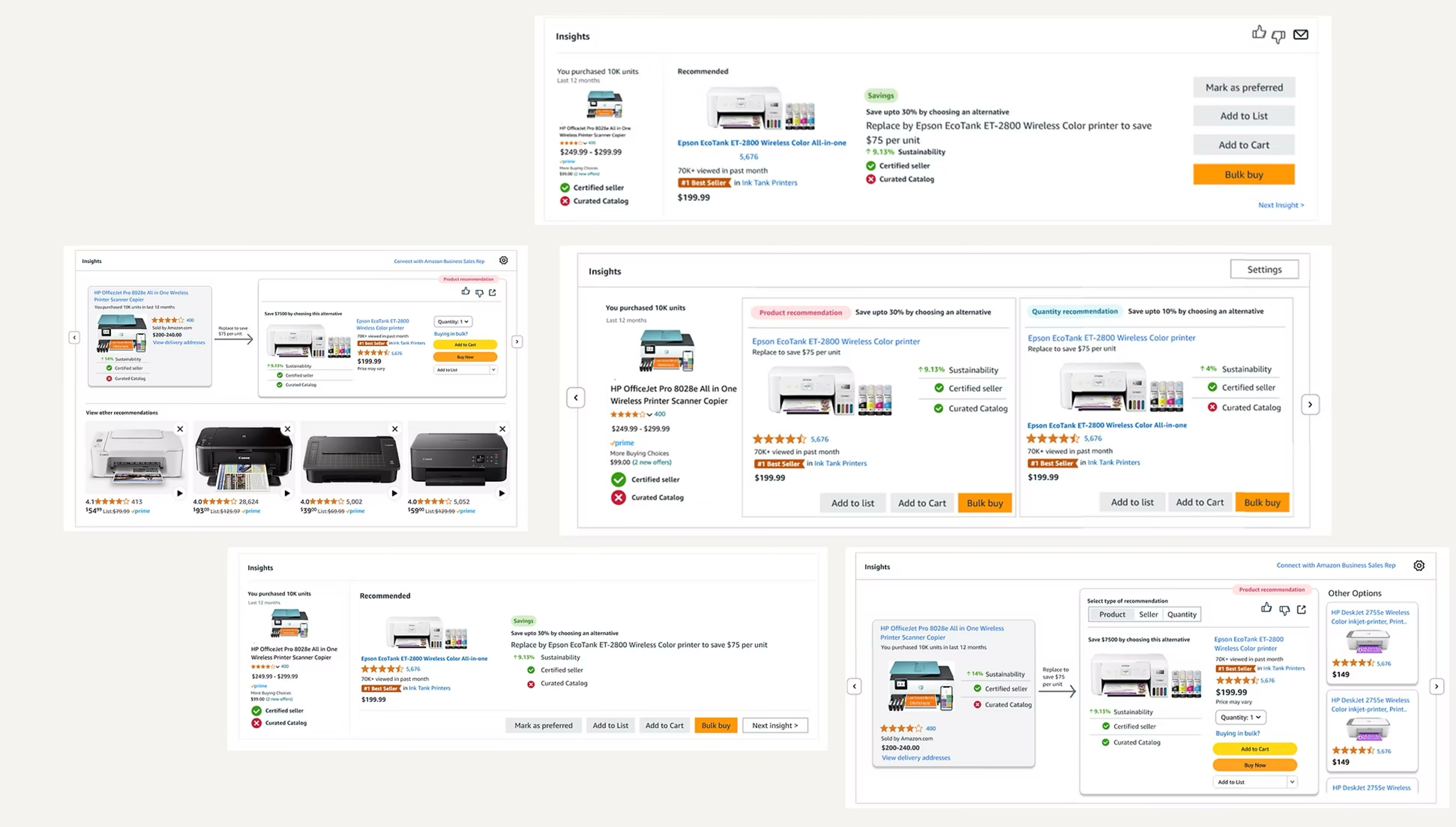The height and width of the screenshot is (827, 1456).
Task: Open Ink Tank Printers link in top Insights panel
Action: pyautogui.click(x=770, y=183)
